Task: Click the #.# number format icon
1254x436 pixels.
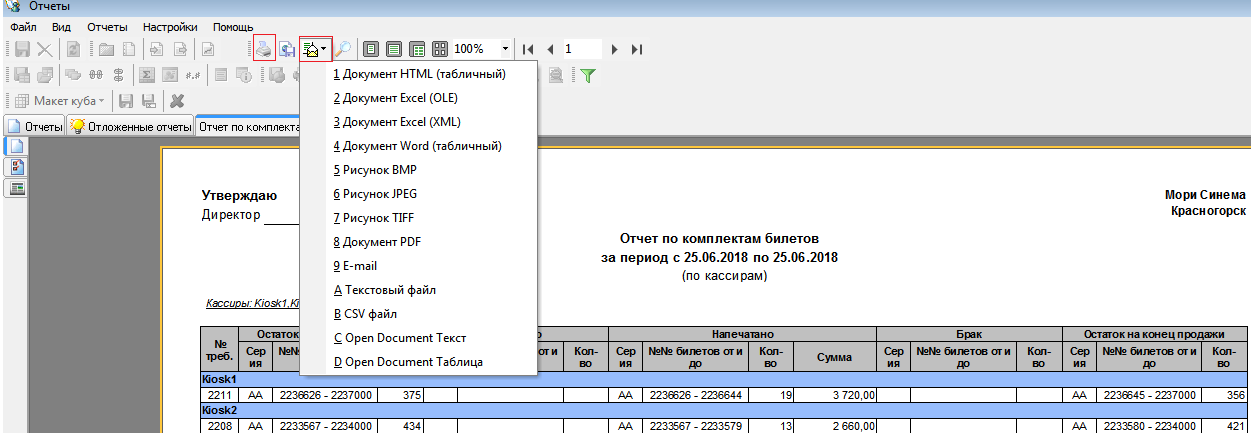Action: click(194, 74)
